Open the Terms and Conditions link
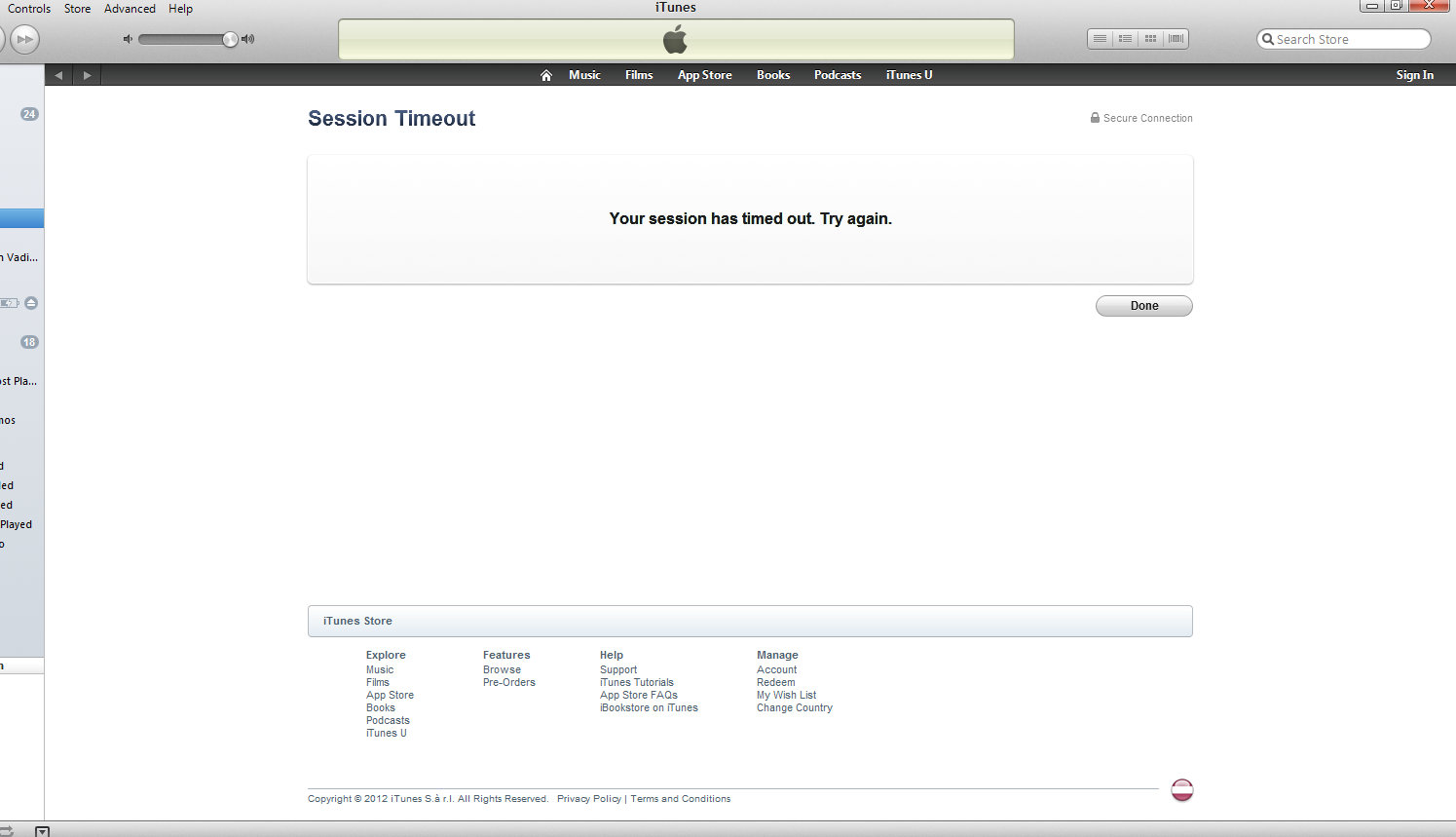 tap(680, 798)
